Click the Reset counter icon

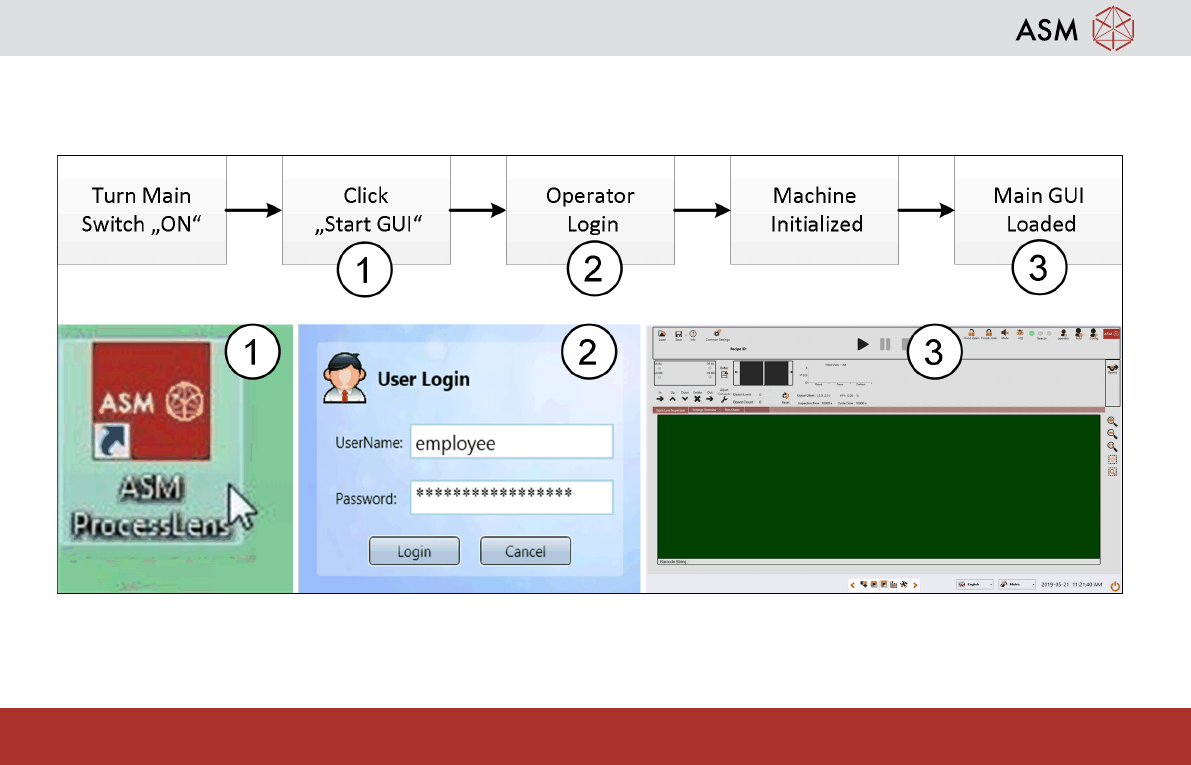(x=785, y=396)
